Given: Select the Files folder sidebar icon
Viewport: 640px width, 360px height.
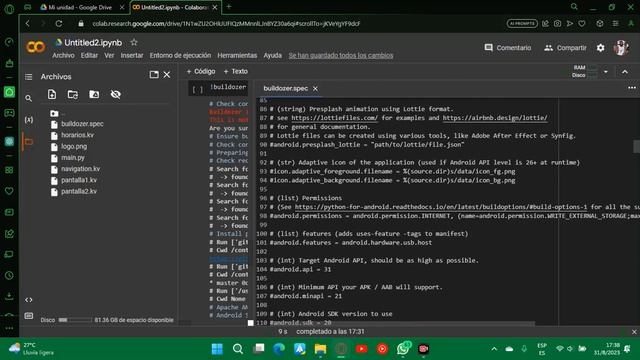Looking at the screenshot, I should (29, 142).
